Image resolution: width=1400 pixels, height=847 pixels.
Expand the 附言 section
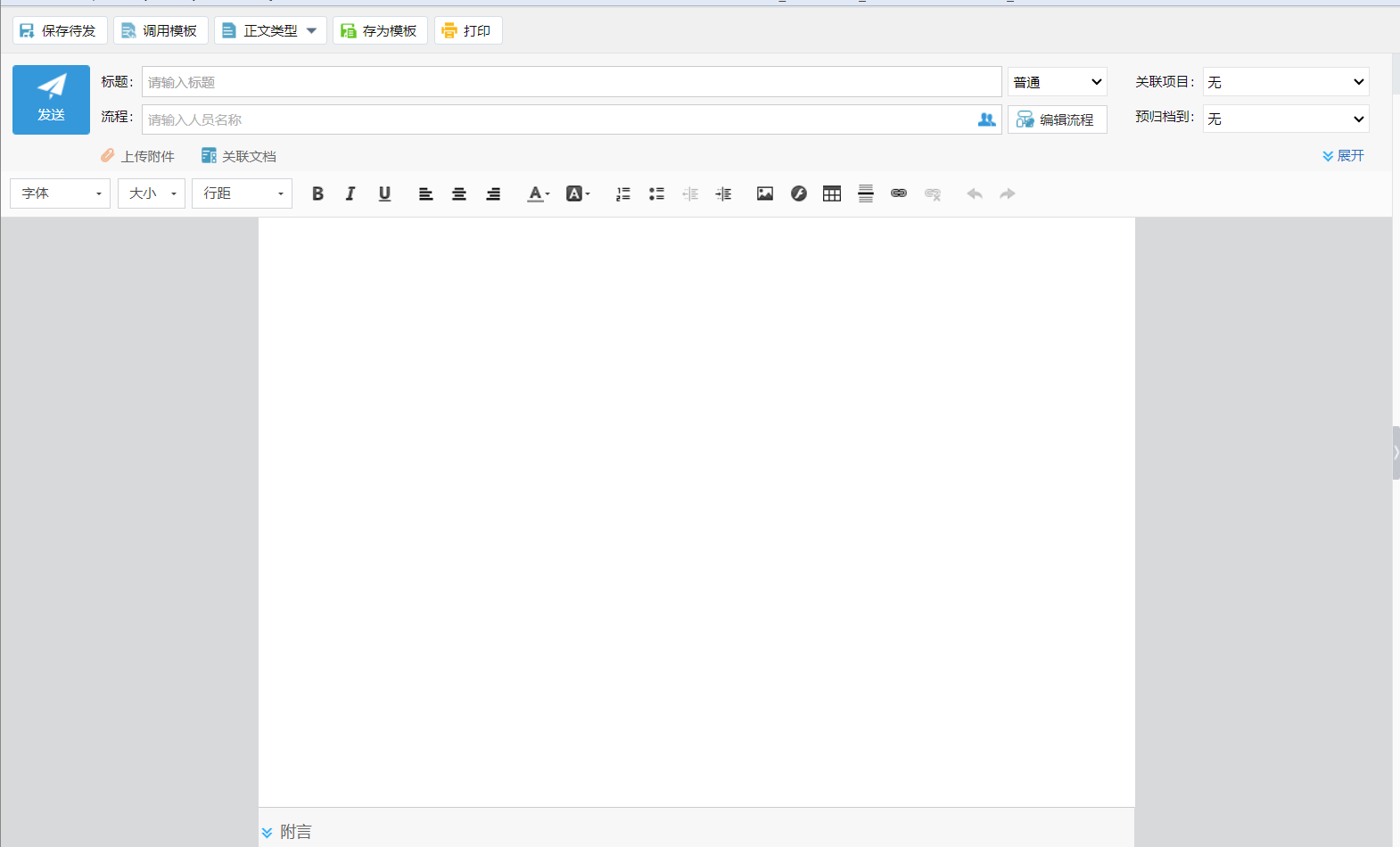[x=286, y=832]
